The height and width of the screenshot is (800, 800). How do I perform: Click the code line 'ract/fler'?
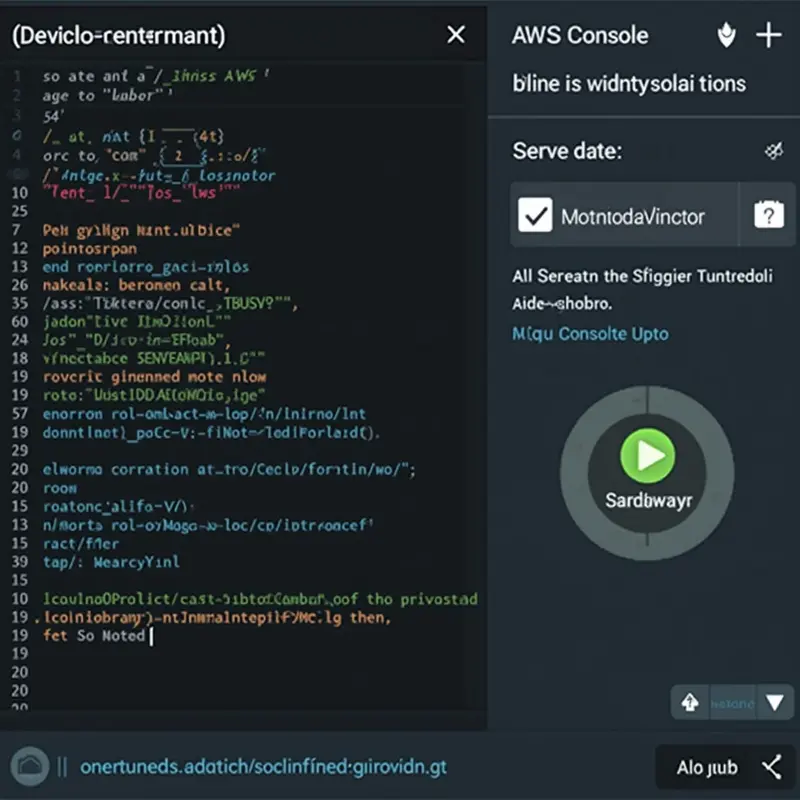pyautogui.click(x=81, y=543)
